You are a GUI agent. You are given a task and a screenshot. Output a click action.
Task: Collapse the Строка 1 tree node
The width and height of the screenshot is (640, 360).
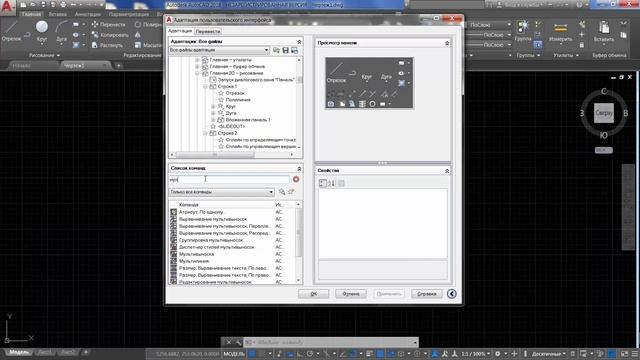point(205,87)
